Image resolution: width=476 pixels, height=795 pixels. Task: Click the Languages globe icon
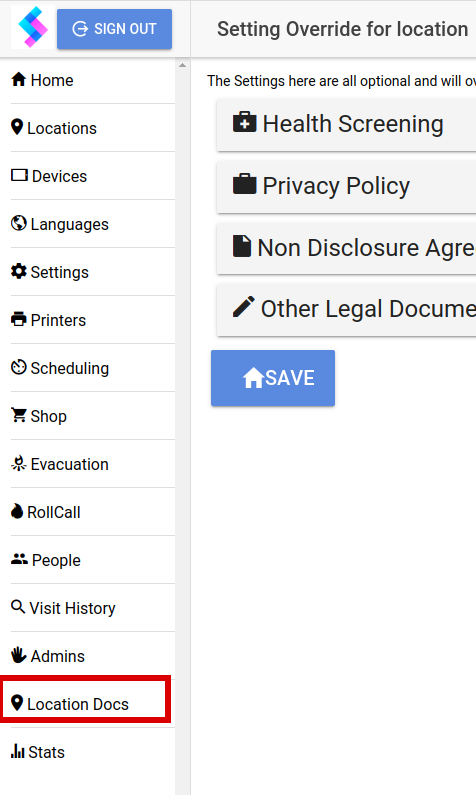(19, 223)
